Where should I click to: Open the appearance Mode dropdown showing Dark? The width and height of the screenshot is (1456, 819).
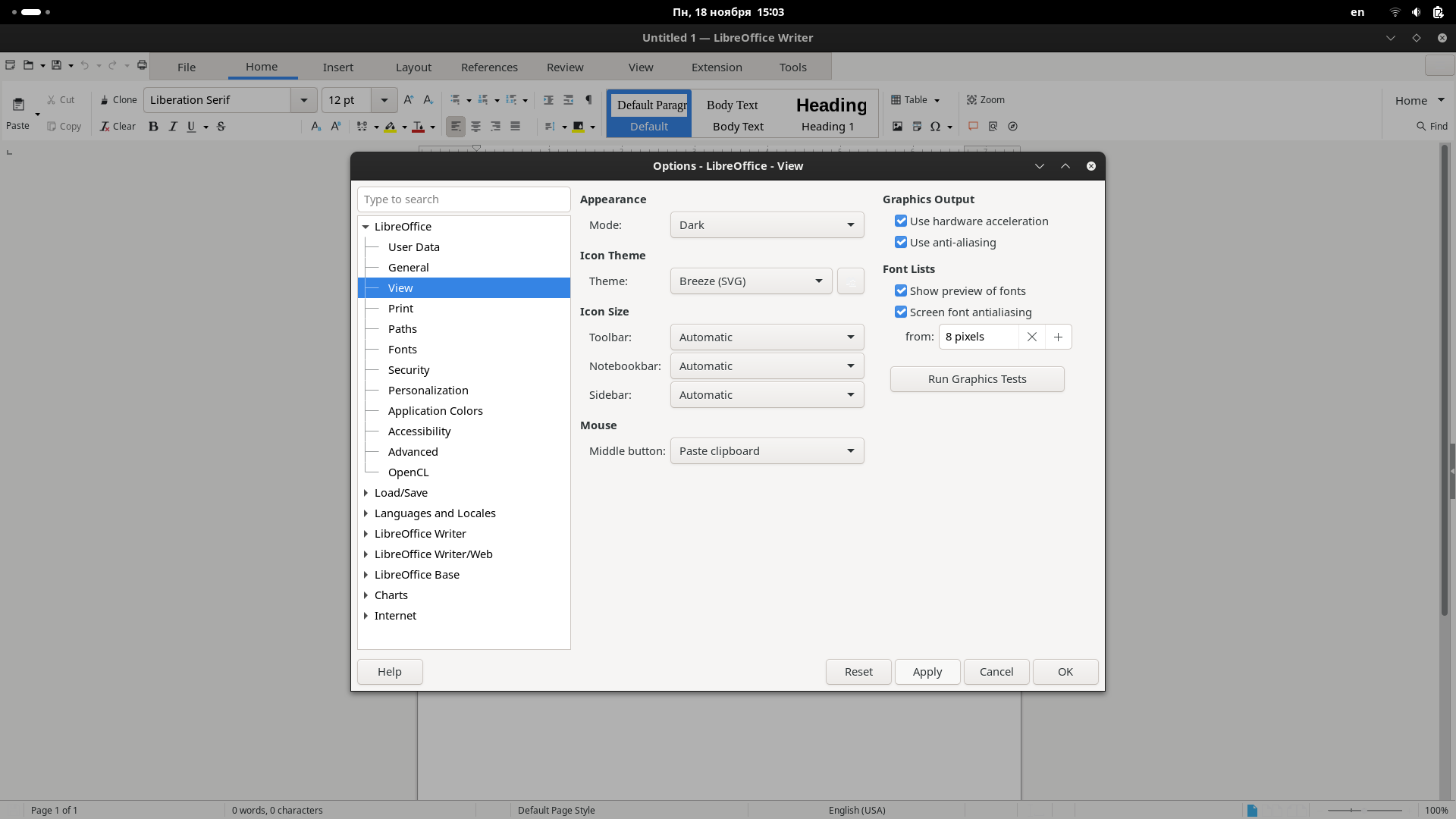pyautogui.click(x=767, y=224)
